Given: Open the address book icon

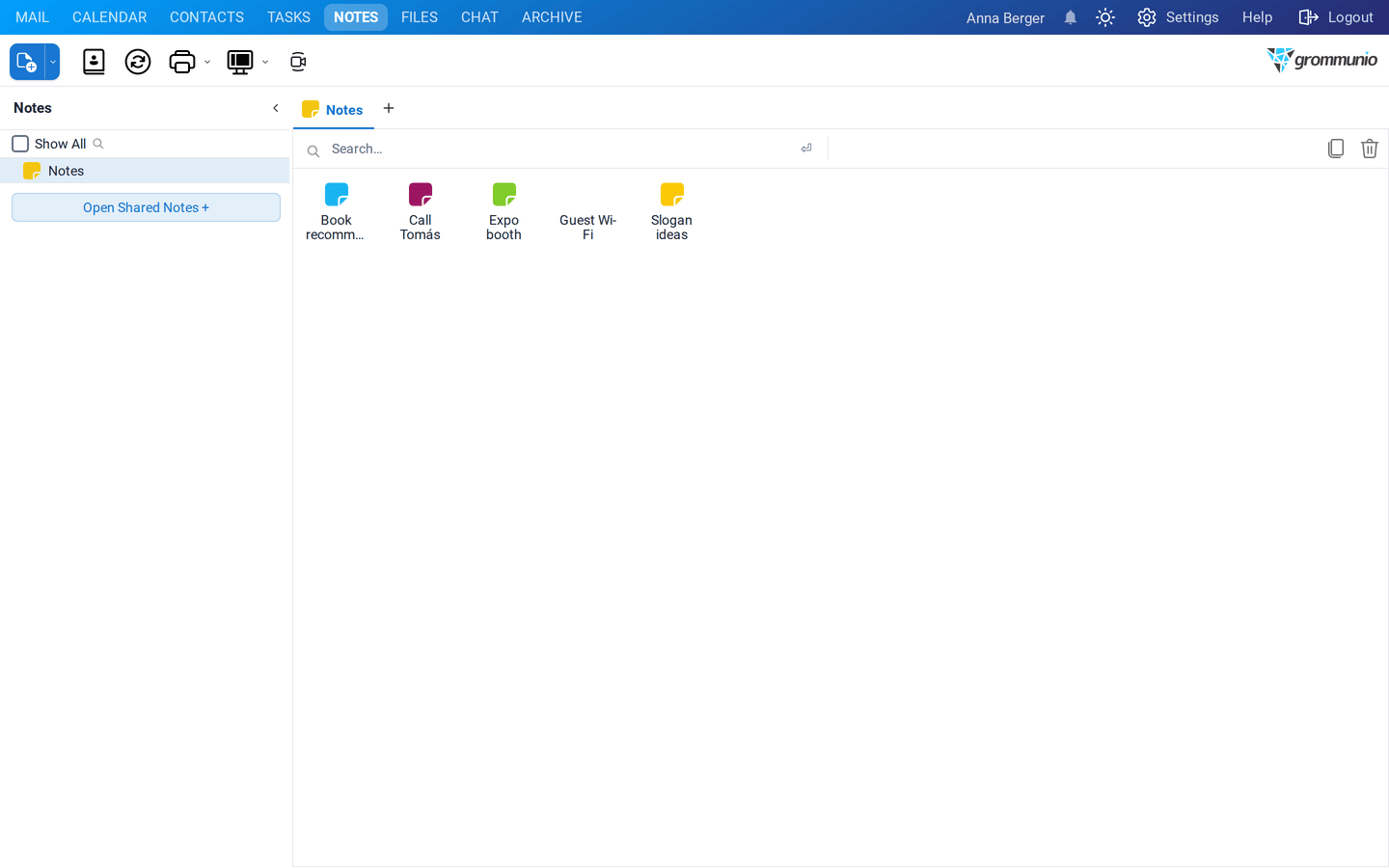Looking at the screenshot, I should 94,62.
